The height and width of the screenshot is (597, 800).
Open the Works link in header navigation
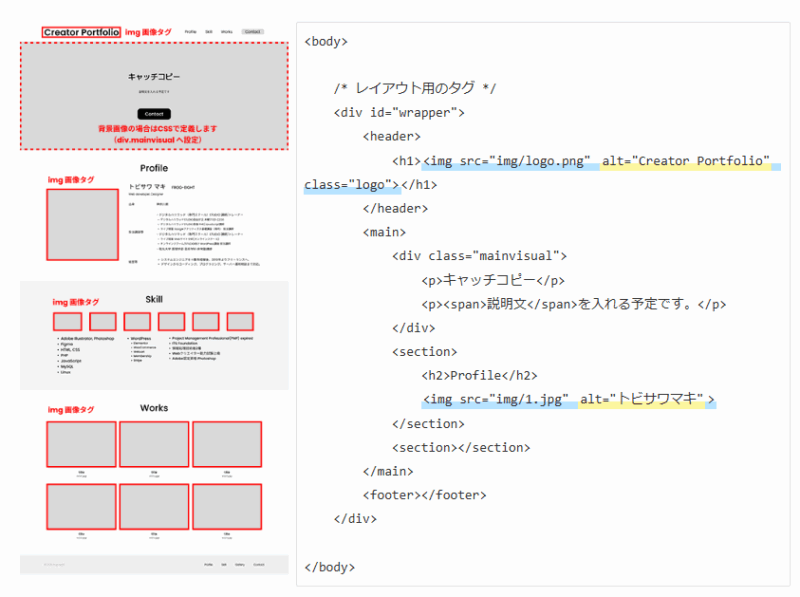(x=227, y=32)
